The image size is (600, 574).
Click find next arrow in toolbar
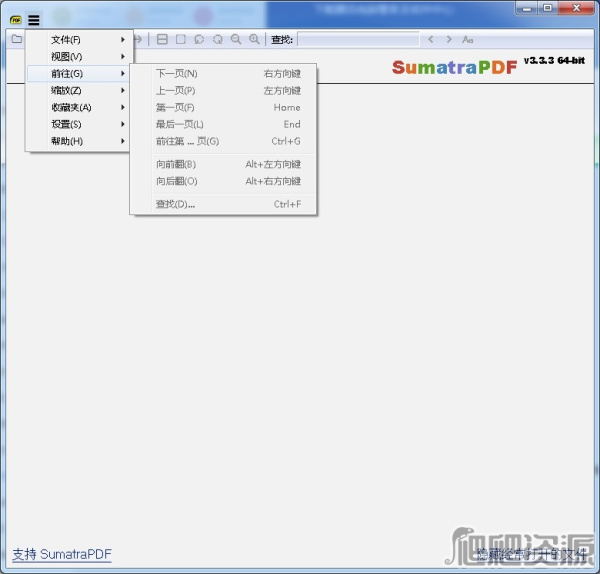tap(449, 40)
